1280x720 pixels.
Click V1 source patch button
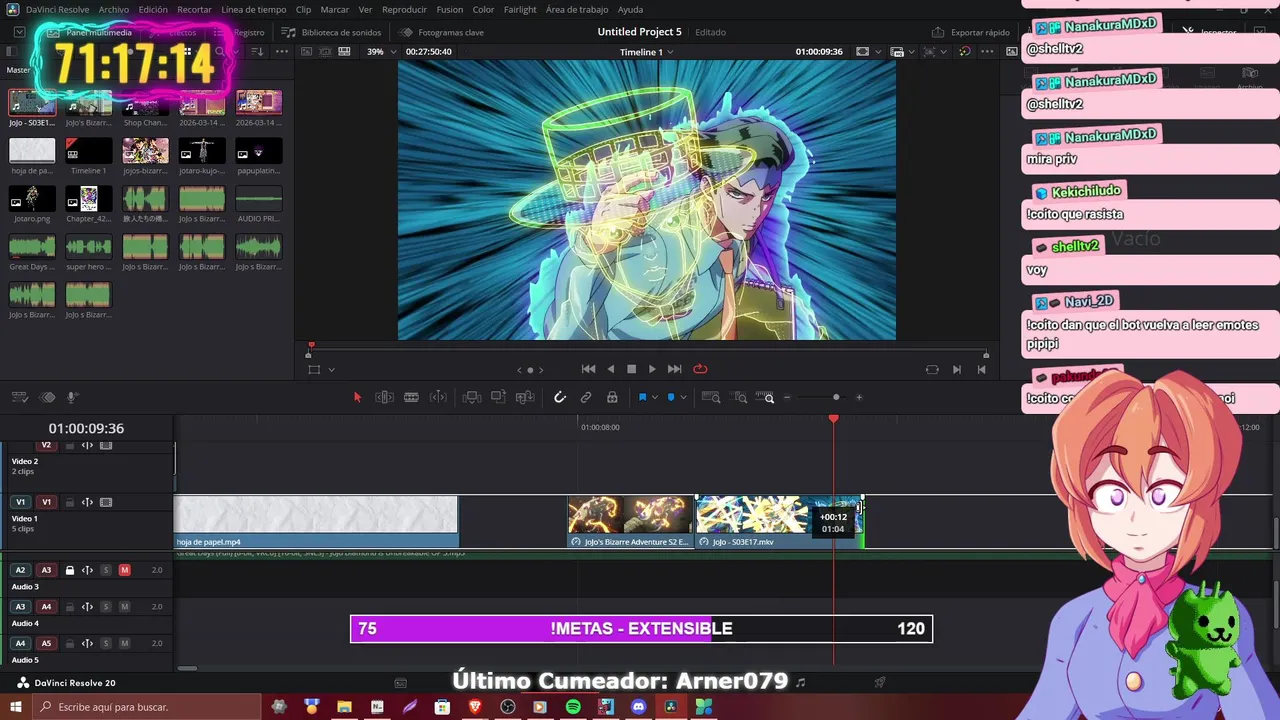coord(20,502)
